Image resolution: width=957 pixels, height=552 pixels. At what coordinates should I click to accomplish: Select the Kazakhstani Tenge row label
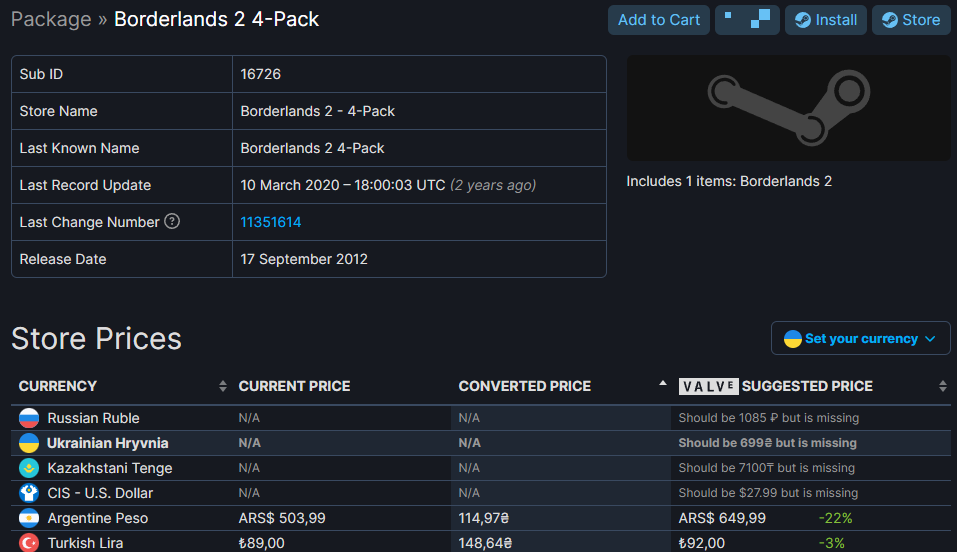(x=110, y=468)
